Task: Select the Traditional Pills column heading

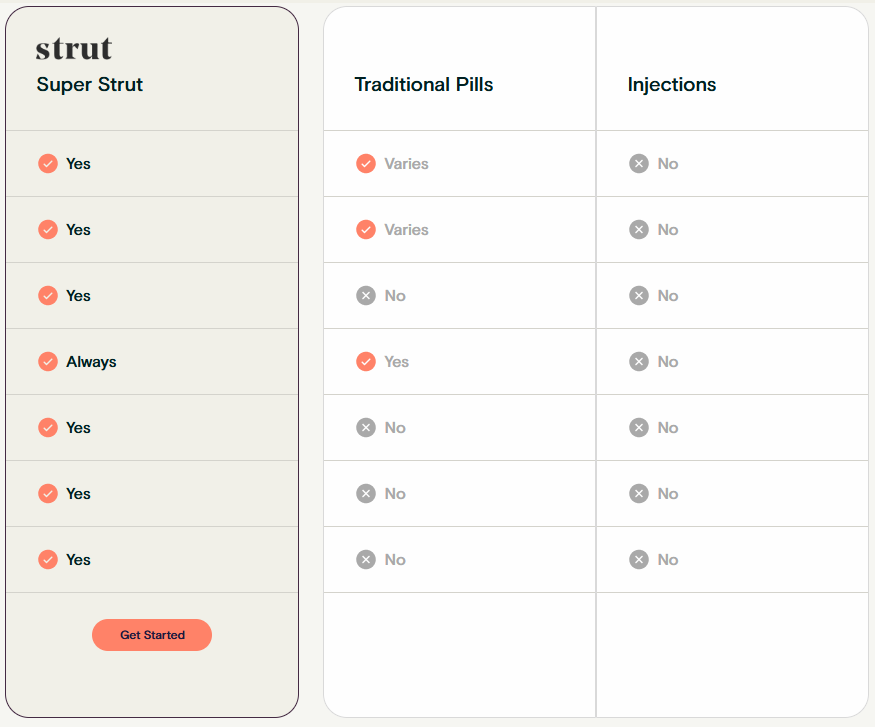Action: pyautogui.click(x=424, y=84)
